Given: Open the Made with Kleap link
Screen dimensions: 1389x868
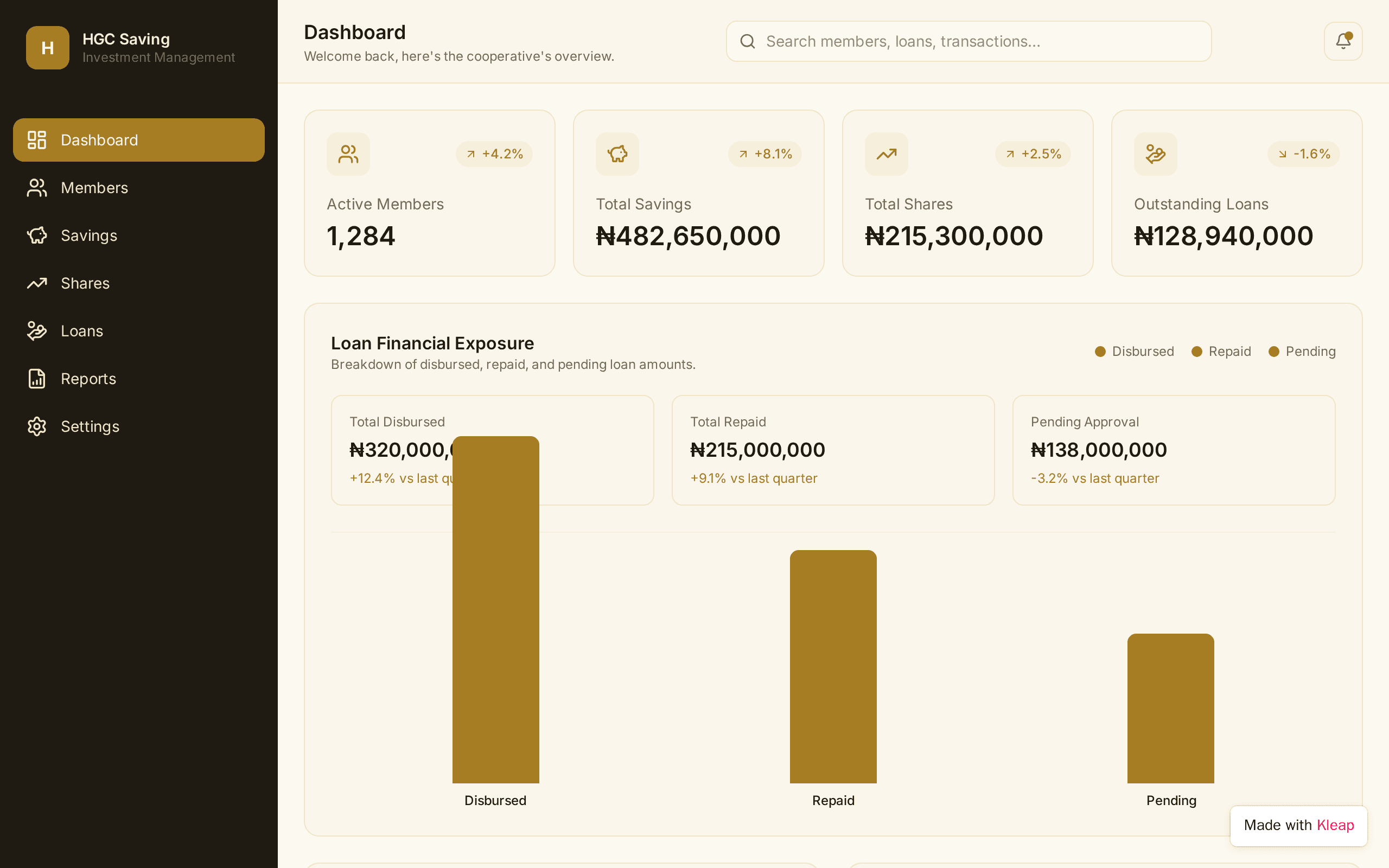Looking at the screenshot, I should point(1299,826).
